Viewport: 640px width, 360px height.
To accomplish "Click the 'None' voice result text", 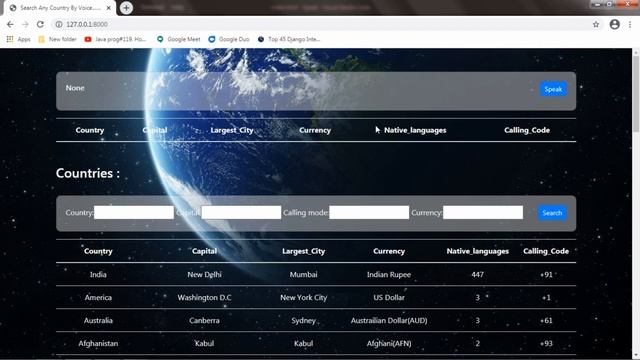I will tap(75, 88).
